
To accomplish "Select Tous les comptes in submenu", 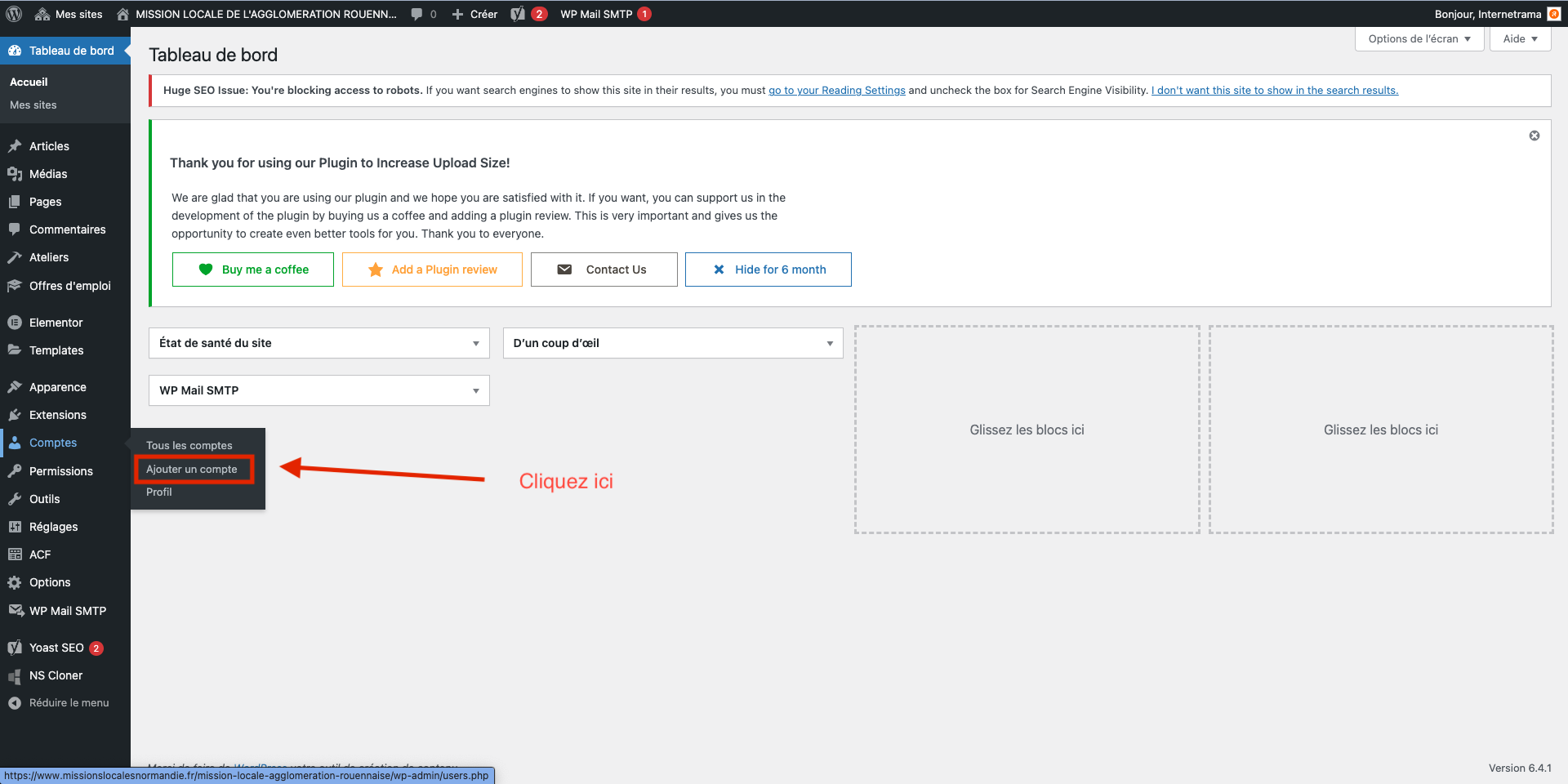I will pos(189,445).
